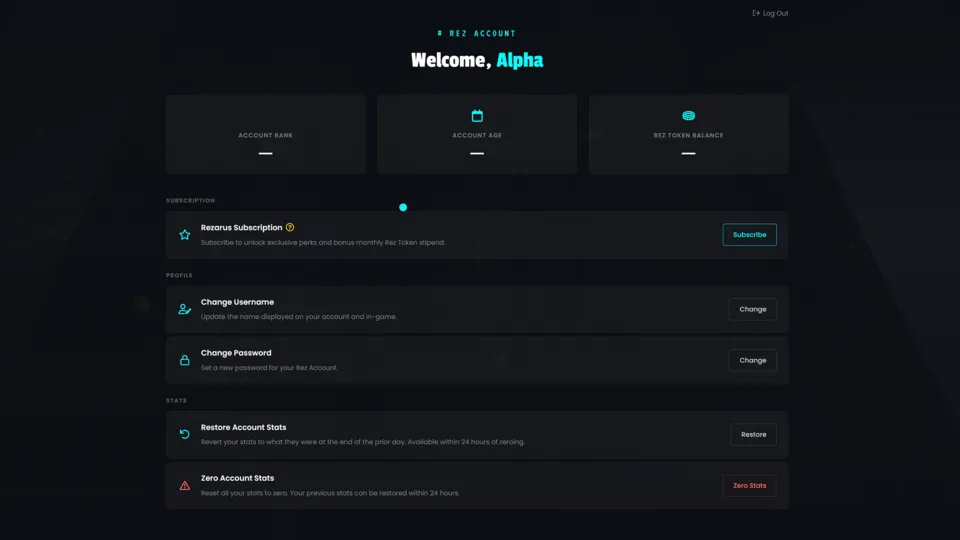Click the Zero Stats button
The width and height of the screenshot is (960, 540).
coord(749,486)
